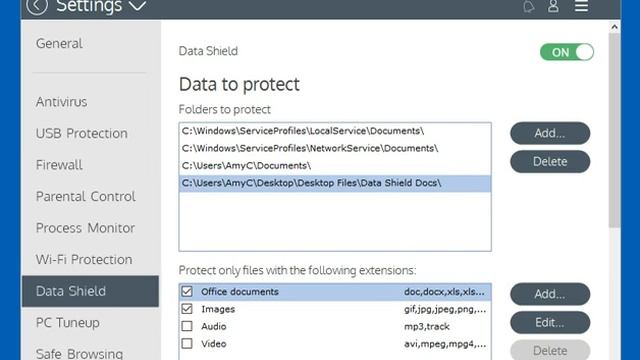Open USB Protection settings
This screenshot has height=360, width=640.
(x=82, y=133)
